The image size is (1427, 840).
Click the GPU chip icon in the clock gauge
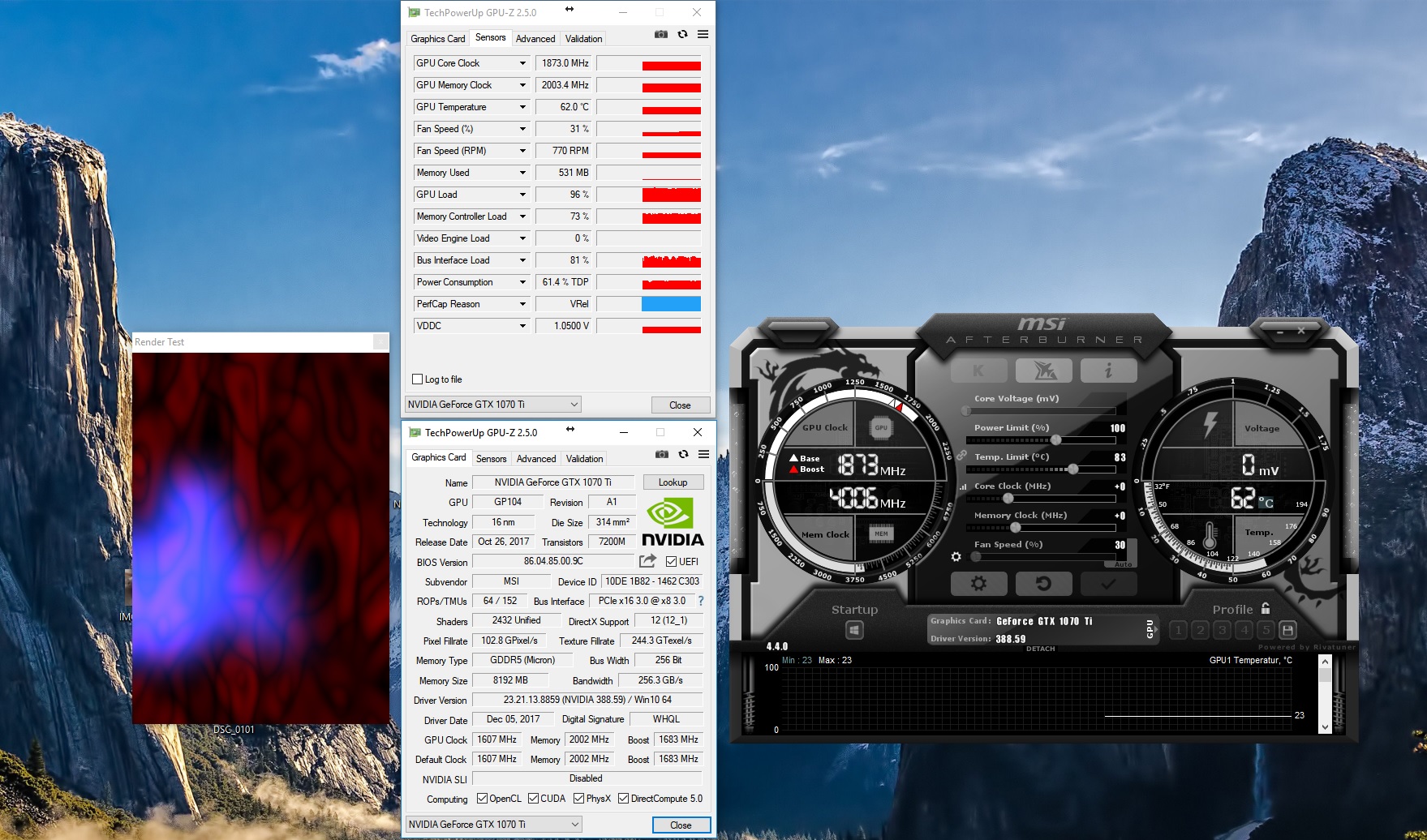(881, 427)
